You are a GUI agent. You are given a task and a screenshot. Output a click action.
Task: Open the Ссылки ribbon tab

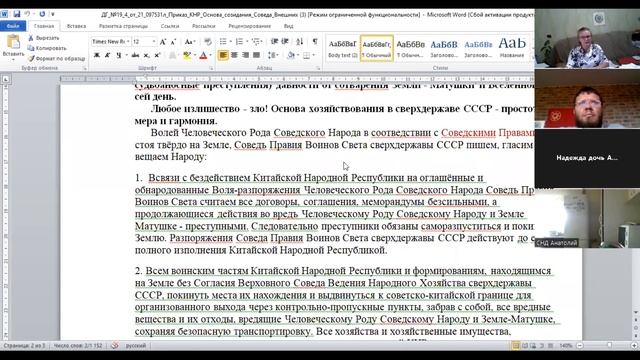point(170,26)
